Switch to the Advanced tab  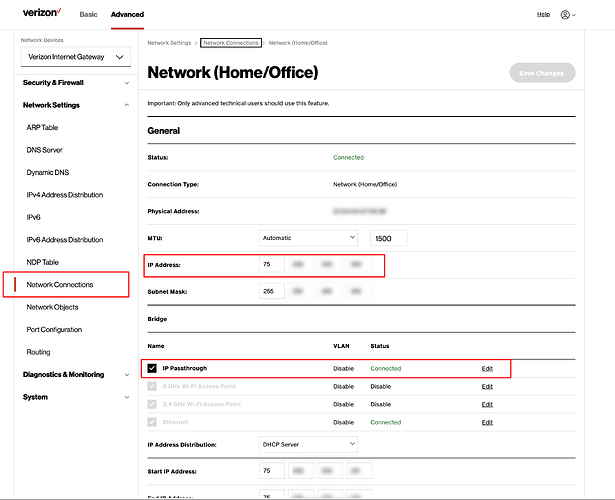[127, 15]
